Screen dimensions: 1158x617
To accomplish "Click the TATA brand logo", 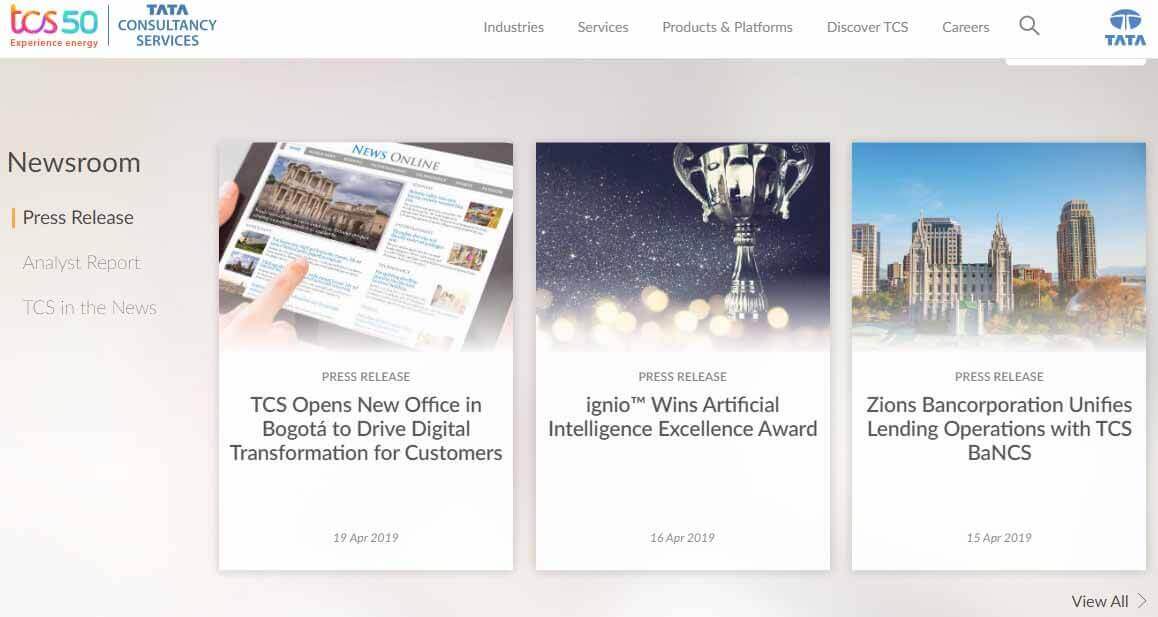I will pyautogui.click(x=1125, y=27).
